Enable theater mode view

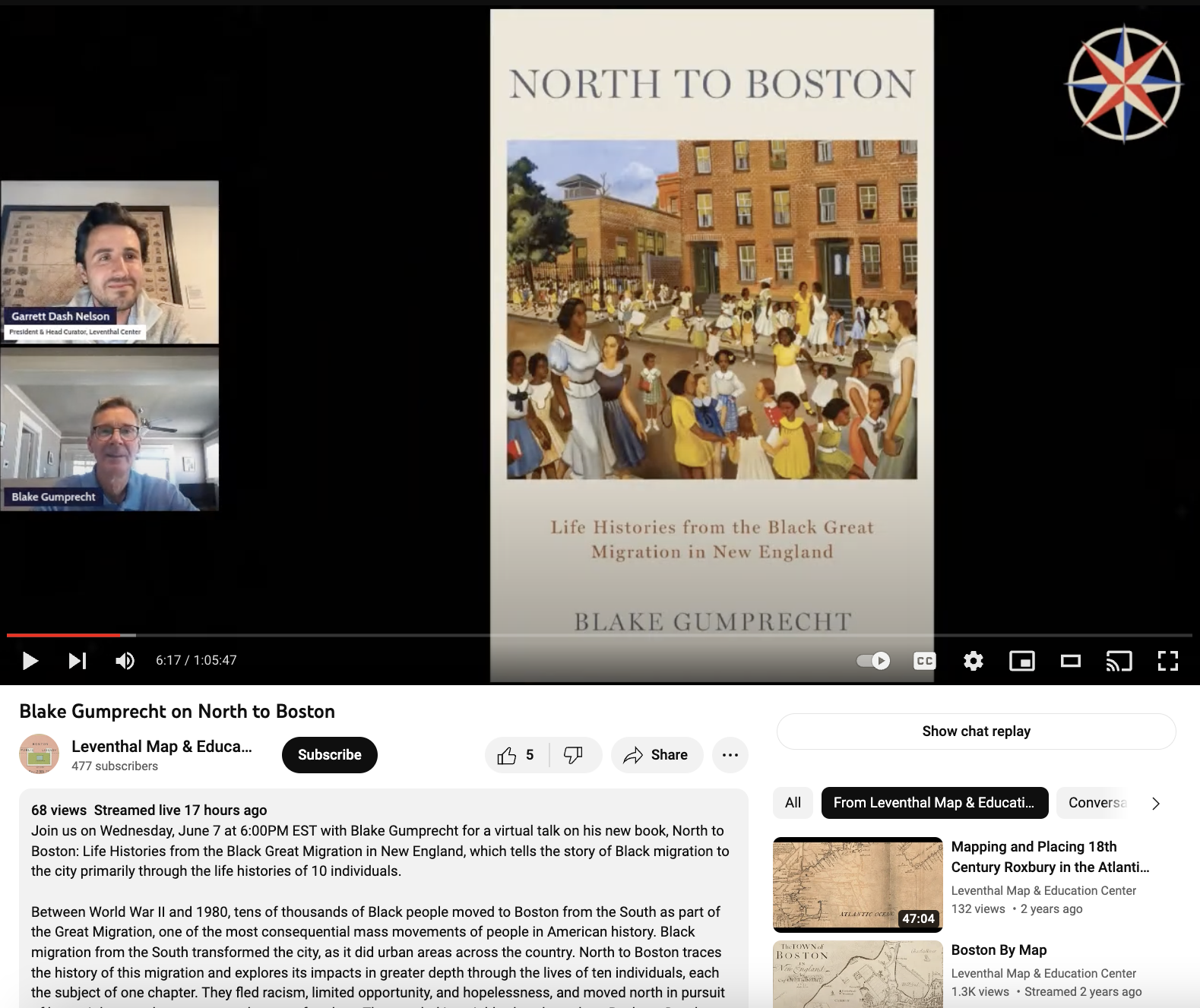(1071, 661)
